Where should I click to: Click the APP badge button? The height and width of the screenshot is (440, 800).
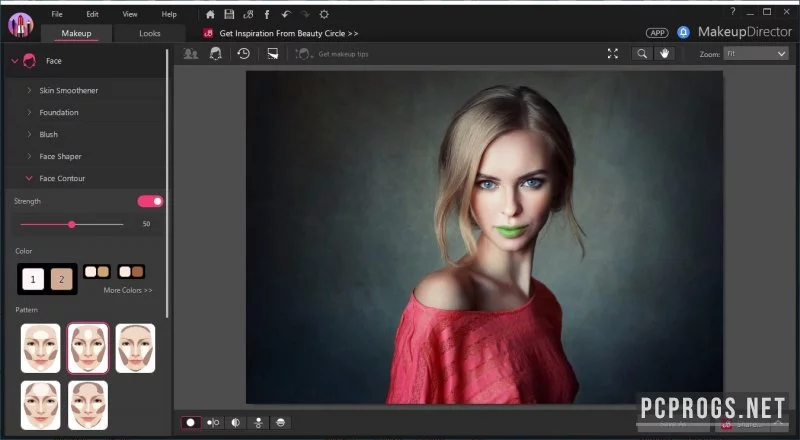pos(657,33)
